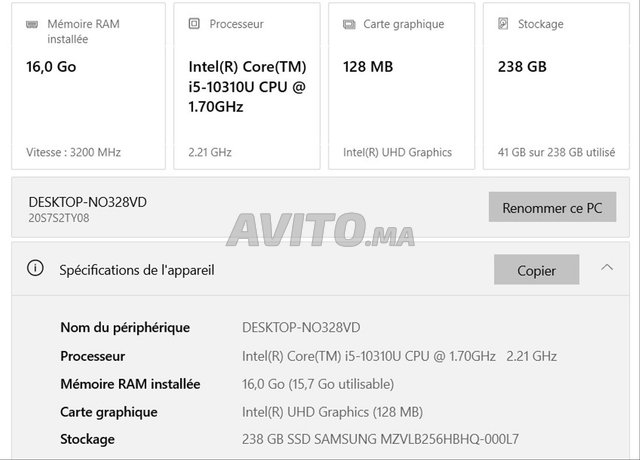Click the 41 GB sur 238 GB usage text
640x460 pixels.
tap(556, 153)
